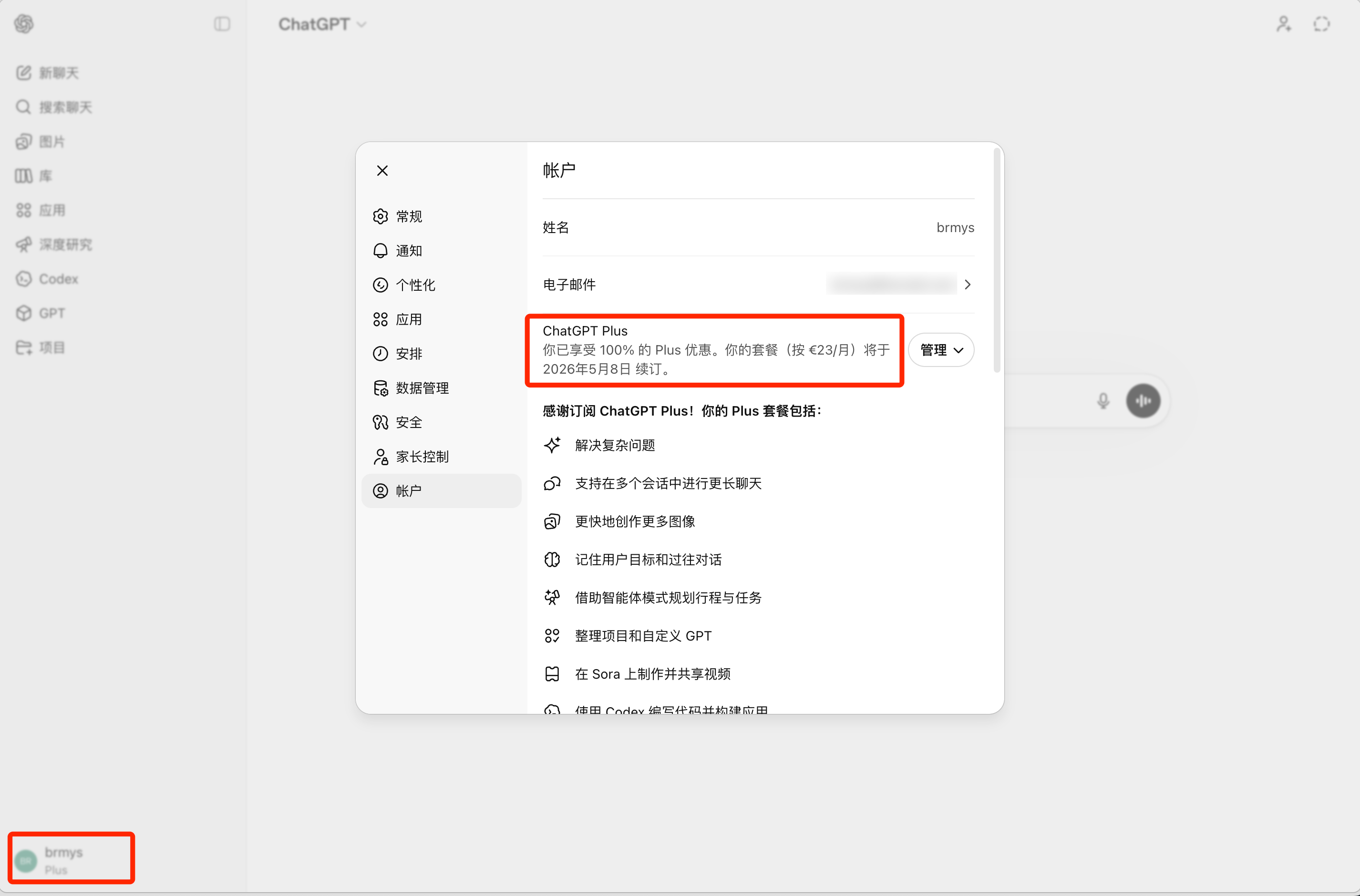Close the settings dialog
The image size is (1360, 896).
[382, 170]
